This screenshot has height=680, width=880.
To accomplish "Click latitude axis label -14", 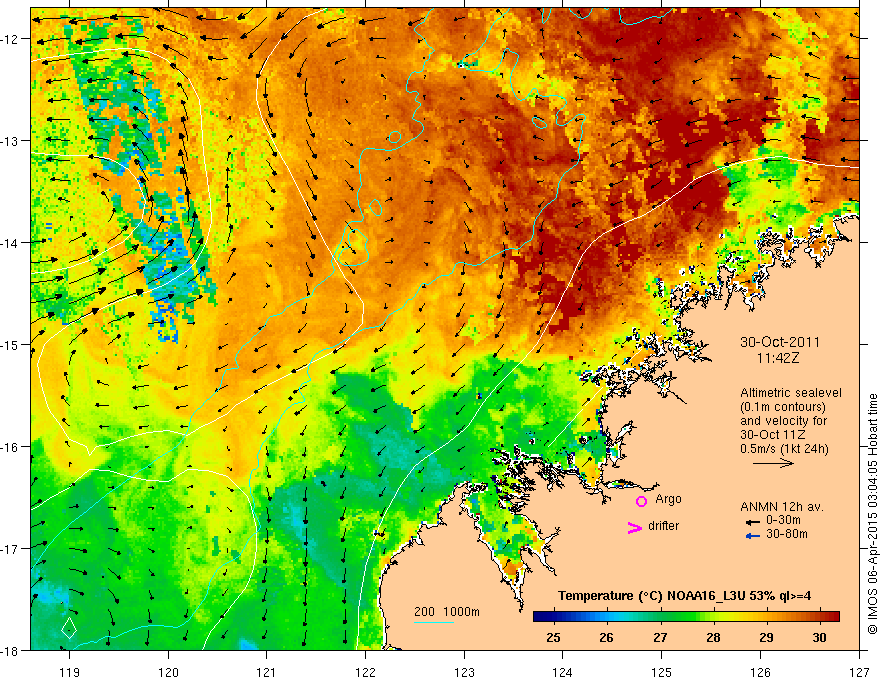I will [10, 242].
